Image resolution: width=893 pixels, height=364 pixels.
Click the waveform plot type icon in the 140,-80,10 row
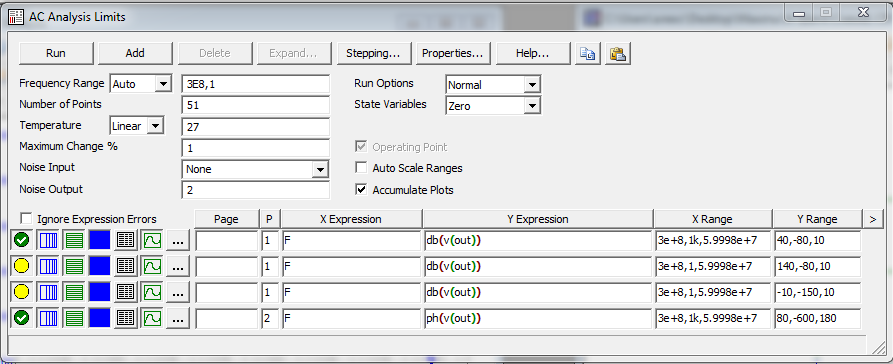click(x=151, y=266)
